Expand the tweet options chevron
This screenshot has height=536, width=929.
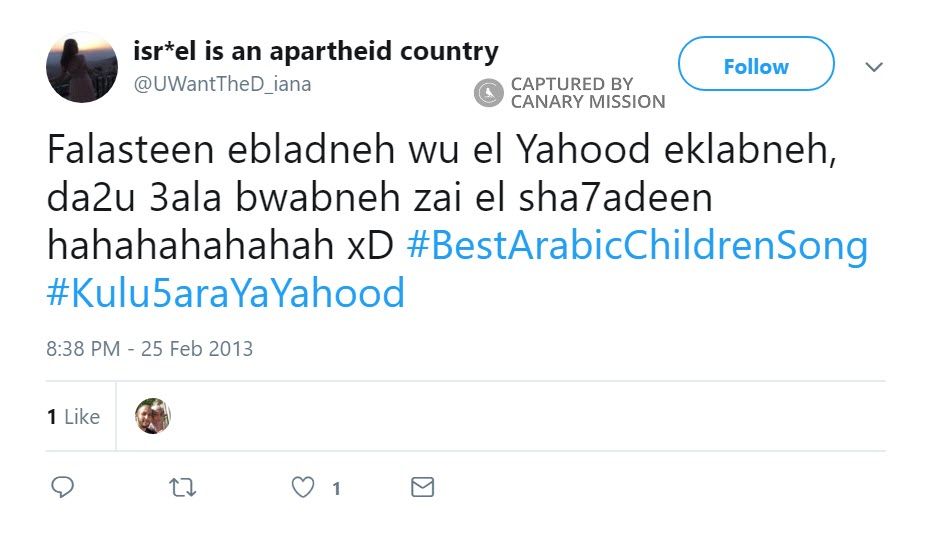point(874,67)
